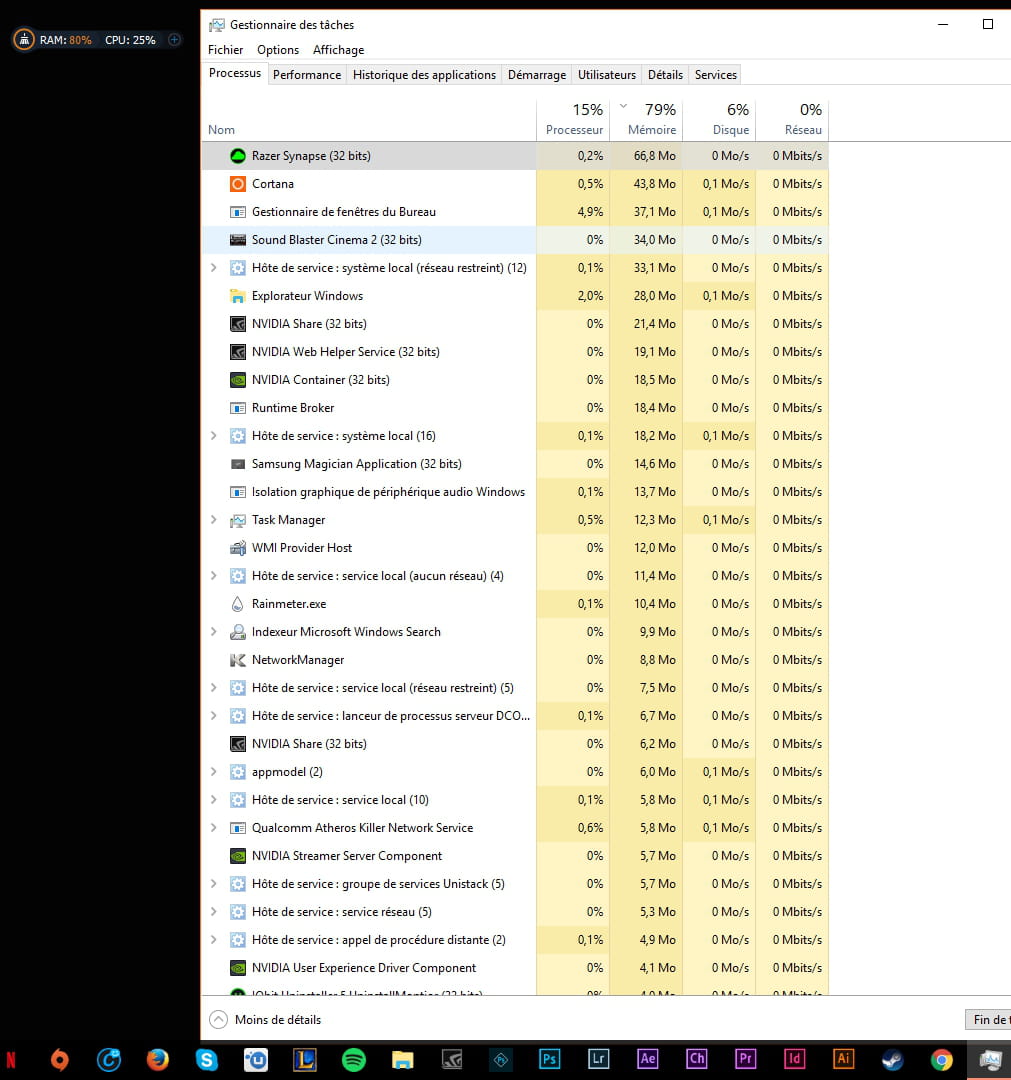Switch to Historique des applications tab
This screenshot has height=1080, width=1011.
(424, 74)
